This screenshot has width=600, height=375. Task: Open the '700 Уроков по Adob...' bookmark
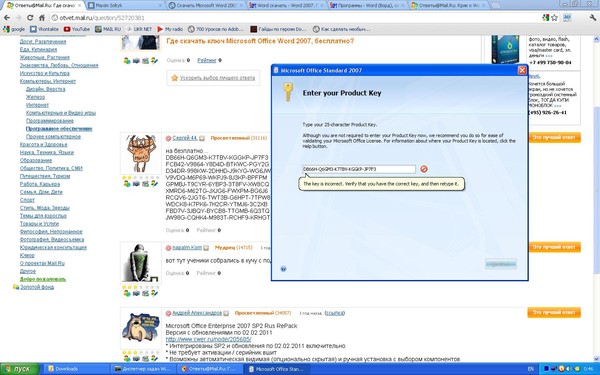[x=216, y=29]
